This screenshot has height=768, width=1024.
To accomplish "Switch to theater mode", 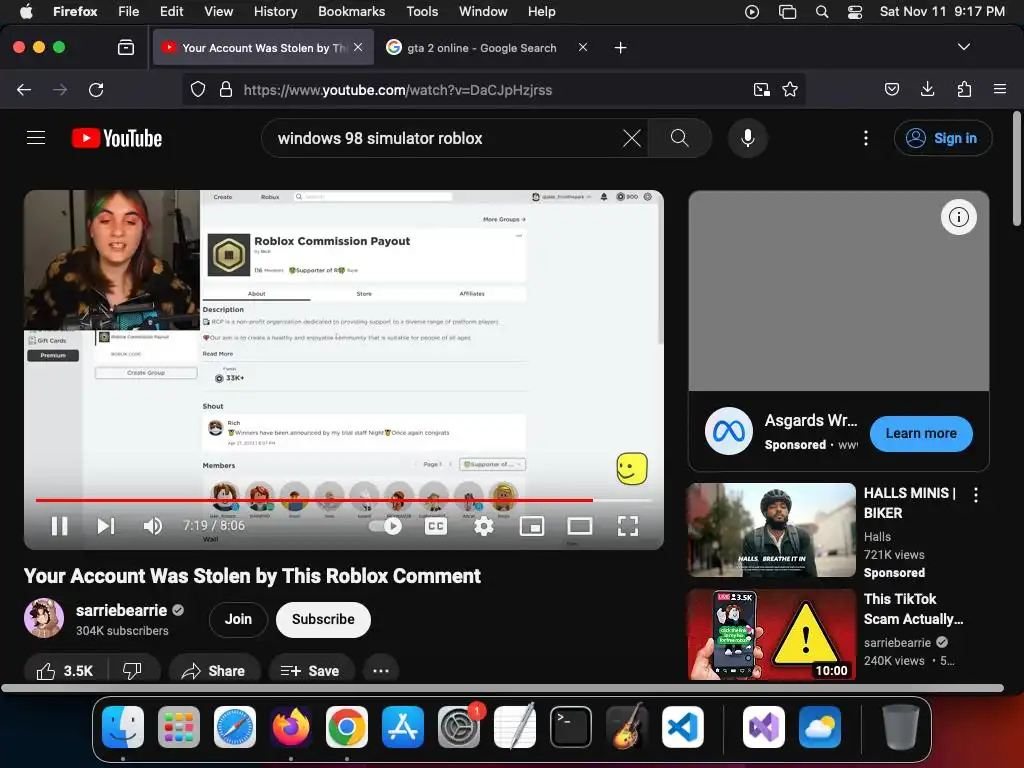I will click(x=579, y=526).
